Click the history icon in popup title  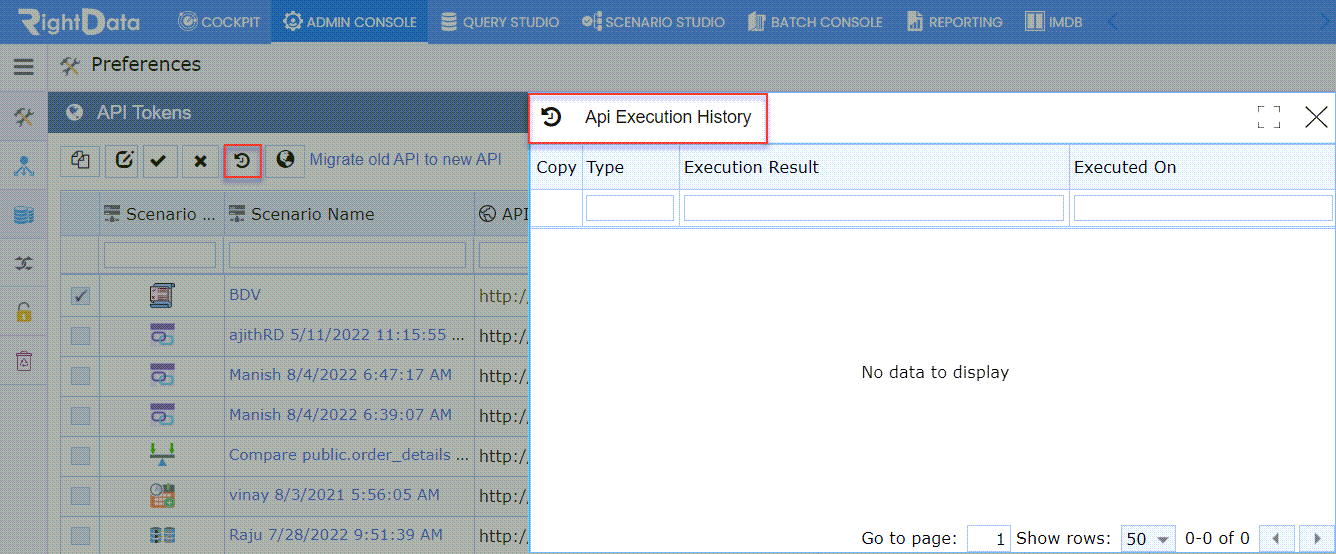click(551, 117)
